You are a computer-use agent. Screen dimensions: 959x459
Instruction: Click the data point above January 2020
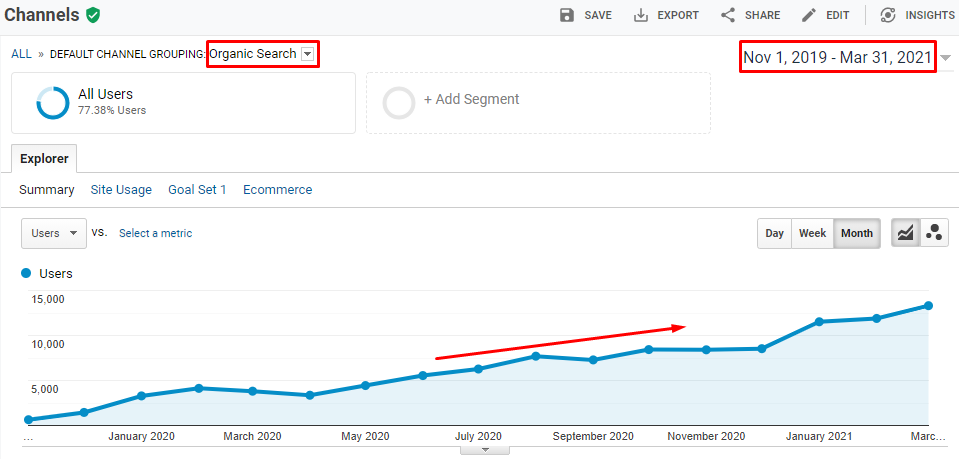click(x=141, y=396)
